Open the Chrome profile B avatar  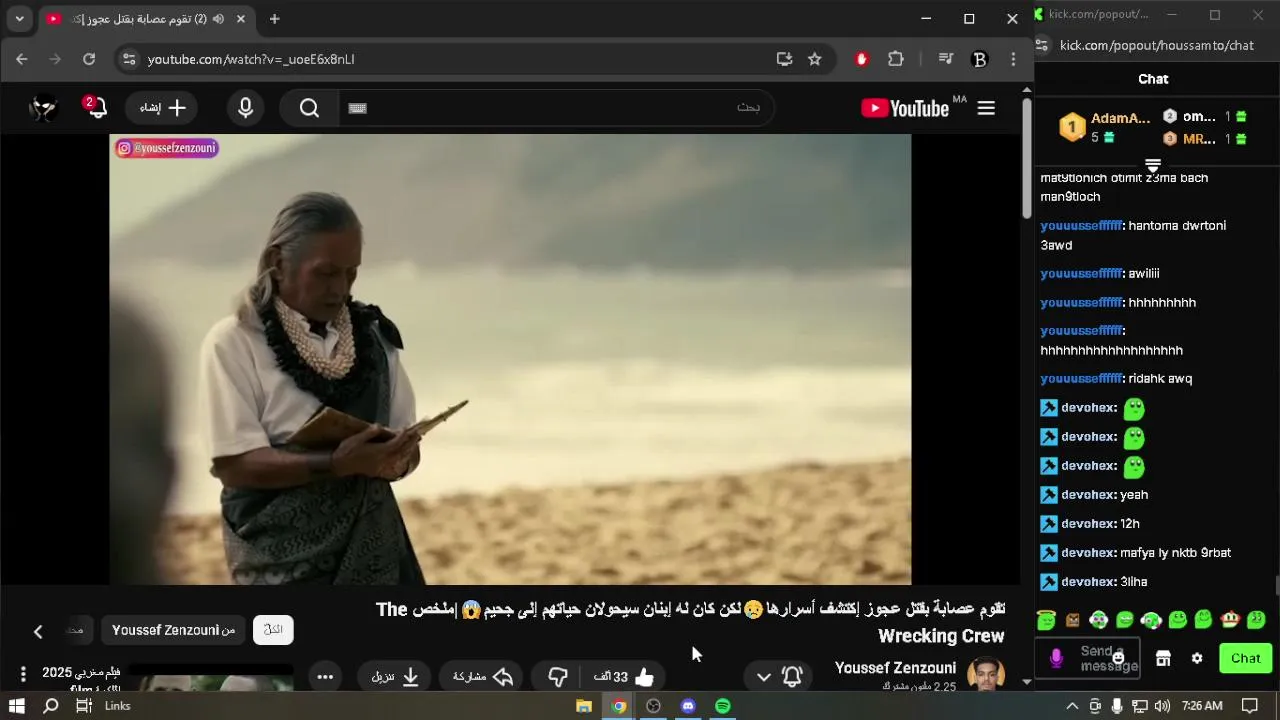[980, 59]
